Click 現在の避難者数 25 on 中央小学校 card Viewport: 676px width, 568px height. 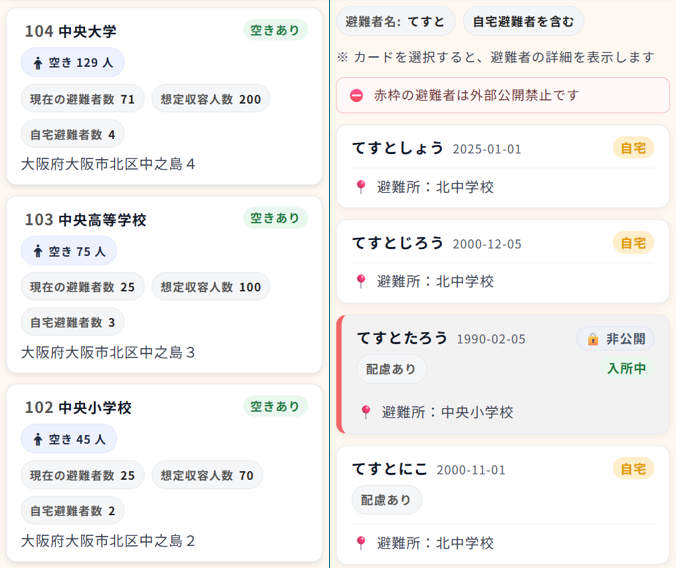pyautogui.click(x=82, y=475)
